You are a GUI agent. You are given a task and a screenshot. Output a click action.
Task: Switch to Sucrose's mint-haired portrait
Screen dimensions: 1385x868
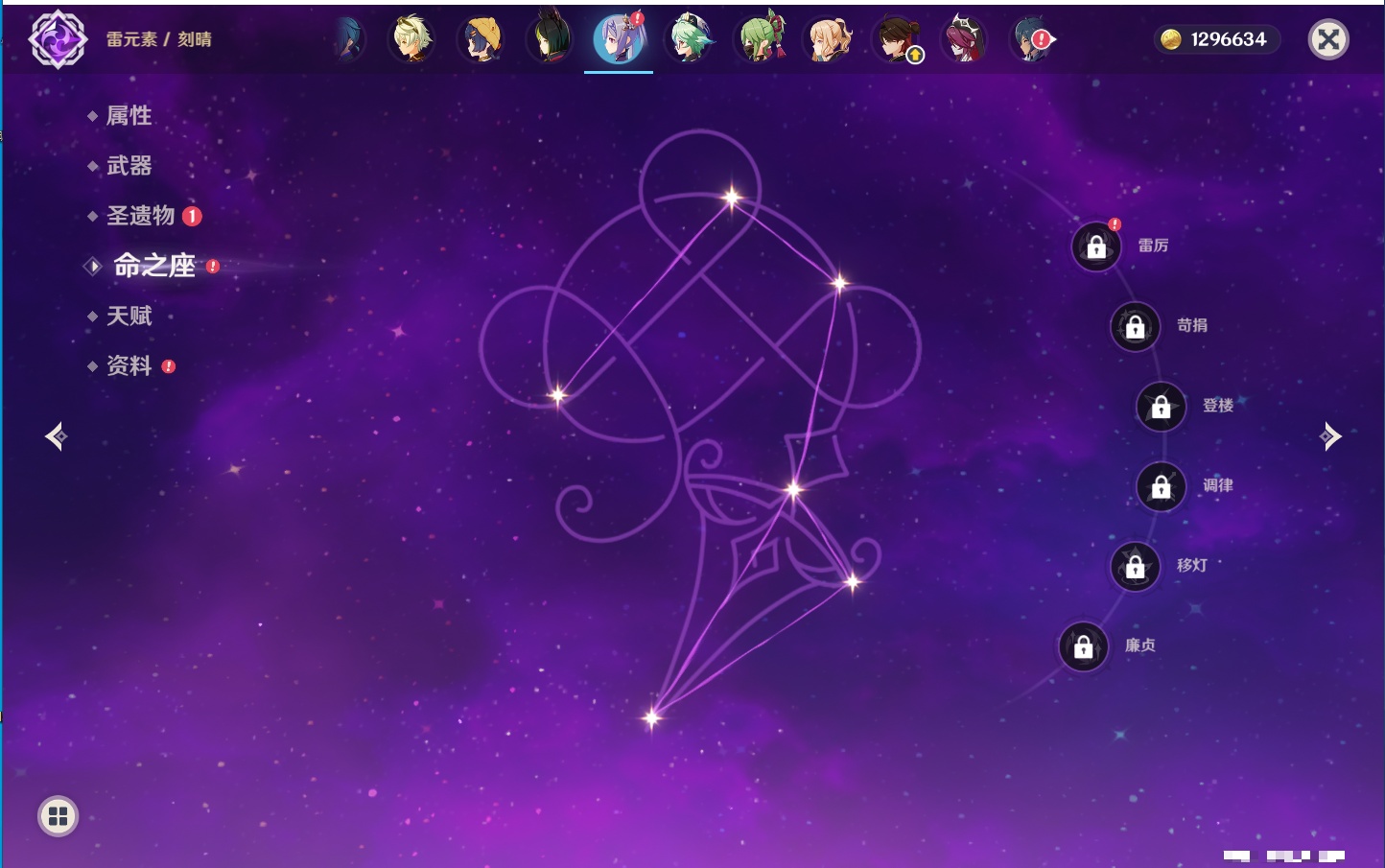click(x=690, y=39)
